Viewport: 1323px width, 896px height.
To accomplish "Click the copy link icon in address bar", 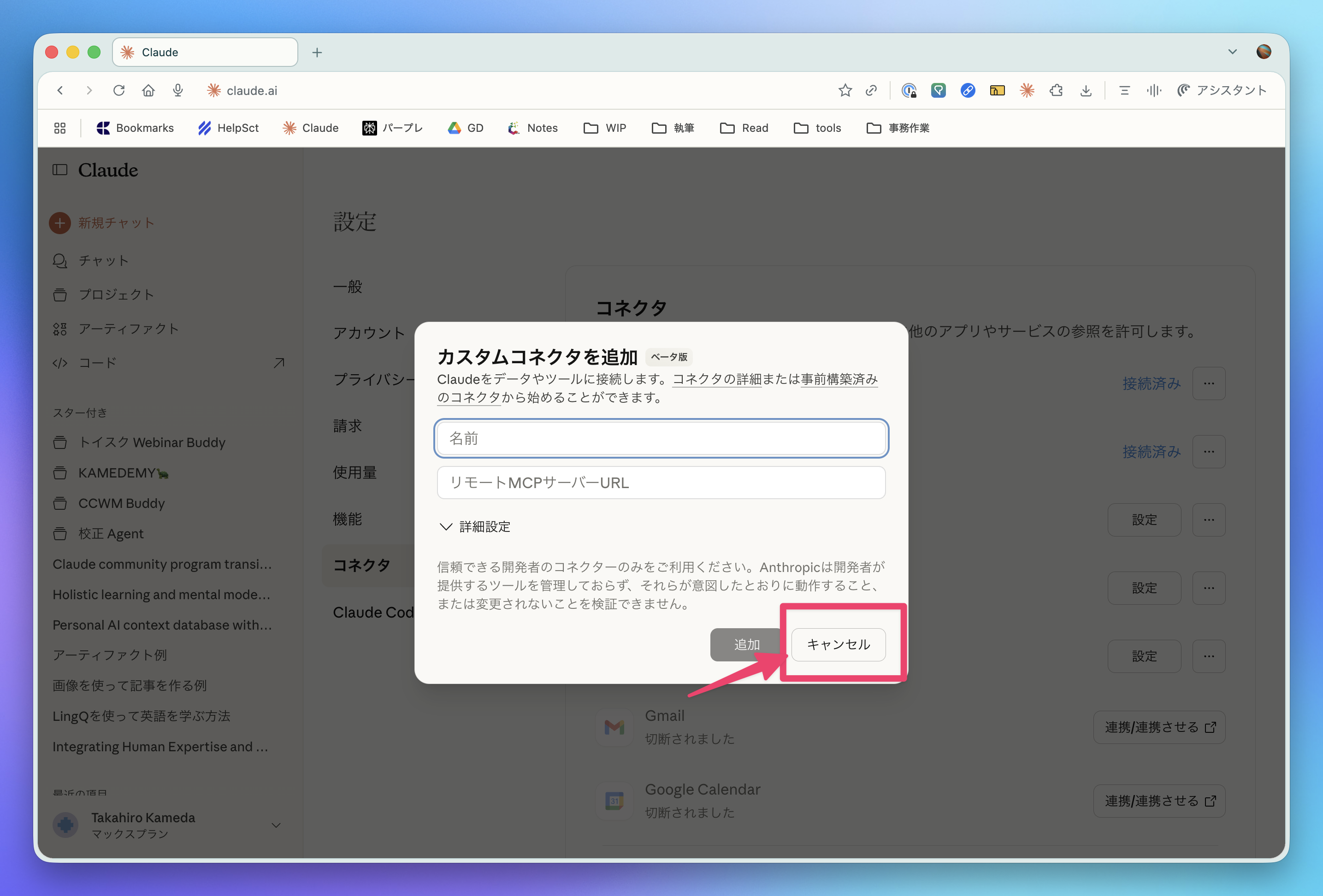I will (871, 90).
